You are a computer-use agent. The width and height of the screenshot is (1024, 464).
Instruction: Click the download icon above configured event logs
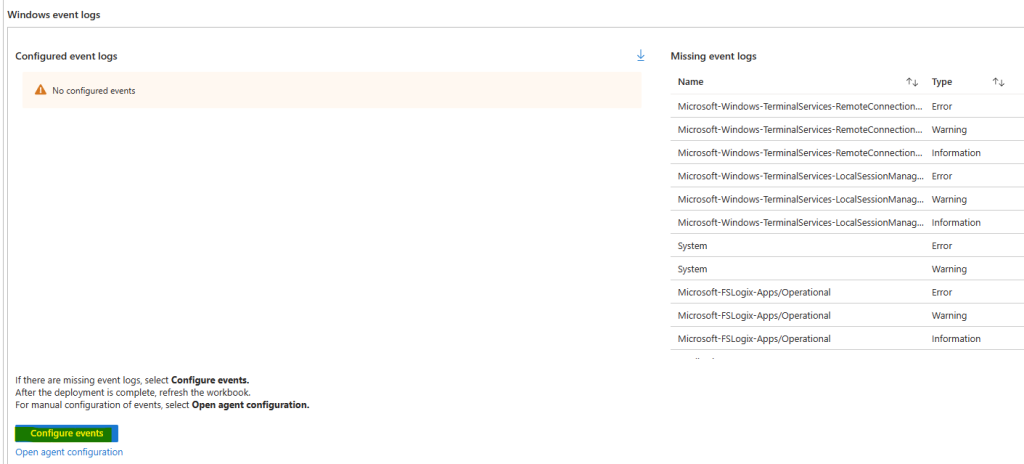click(641, 56)
